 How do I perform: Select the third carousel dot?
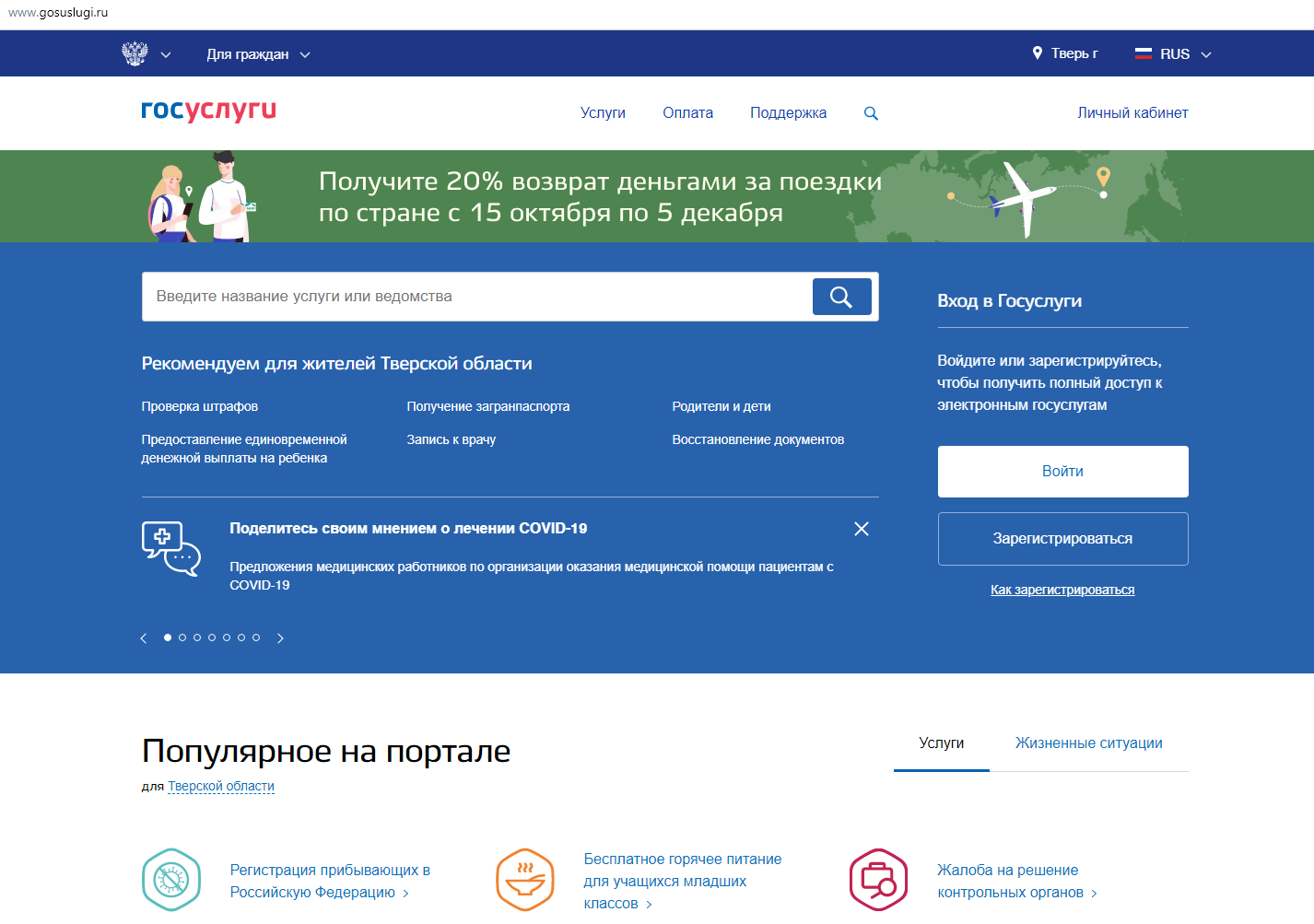tap(197, 637)
